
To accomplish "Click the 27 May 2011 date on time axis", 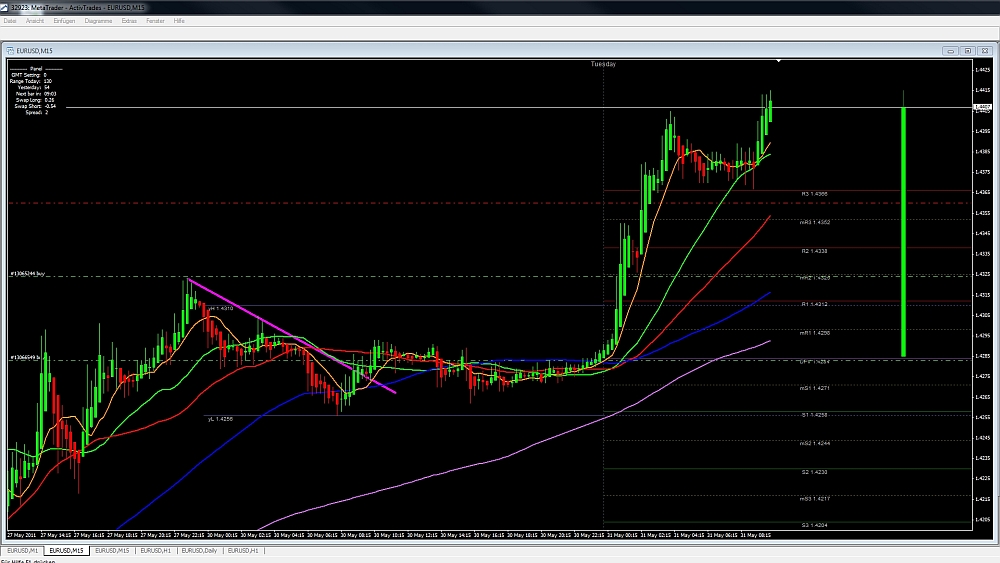I will (24, 535).
